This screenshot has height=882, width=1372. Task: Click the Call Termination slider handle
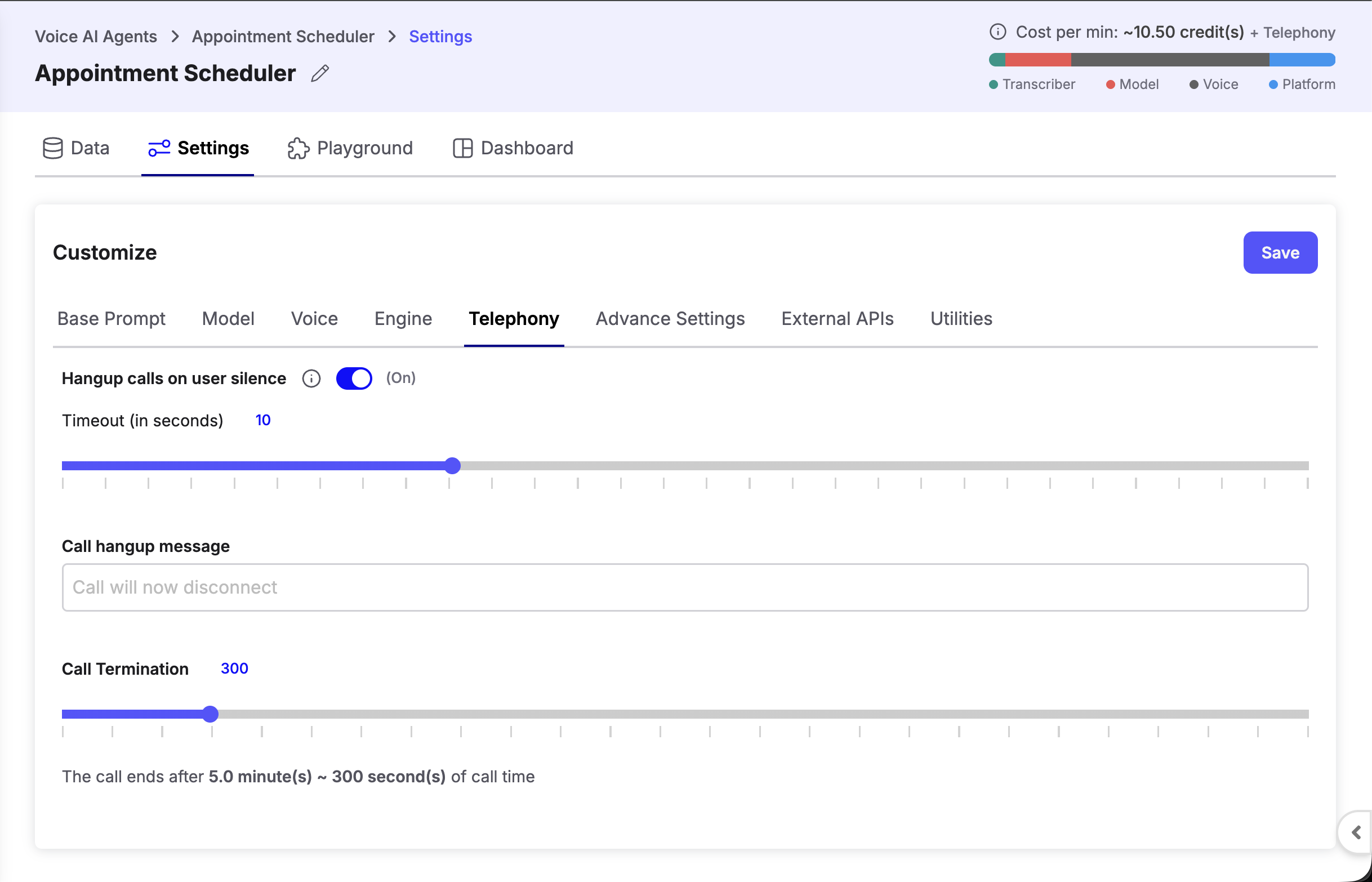point(210,714)
